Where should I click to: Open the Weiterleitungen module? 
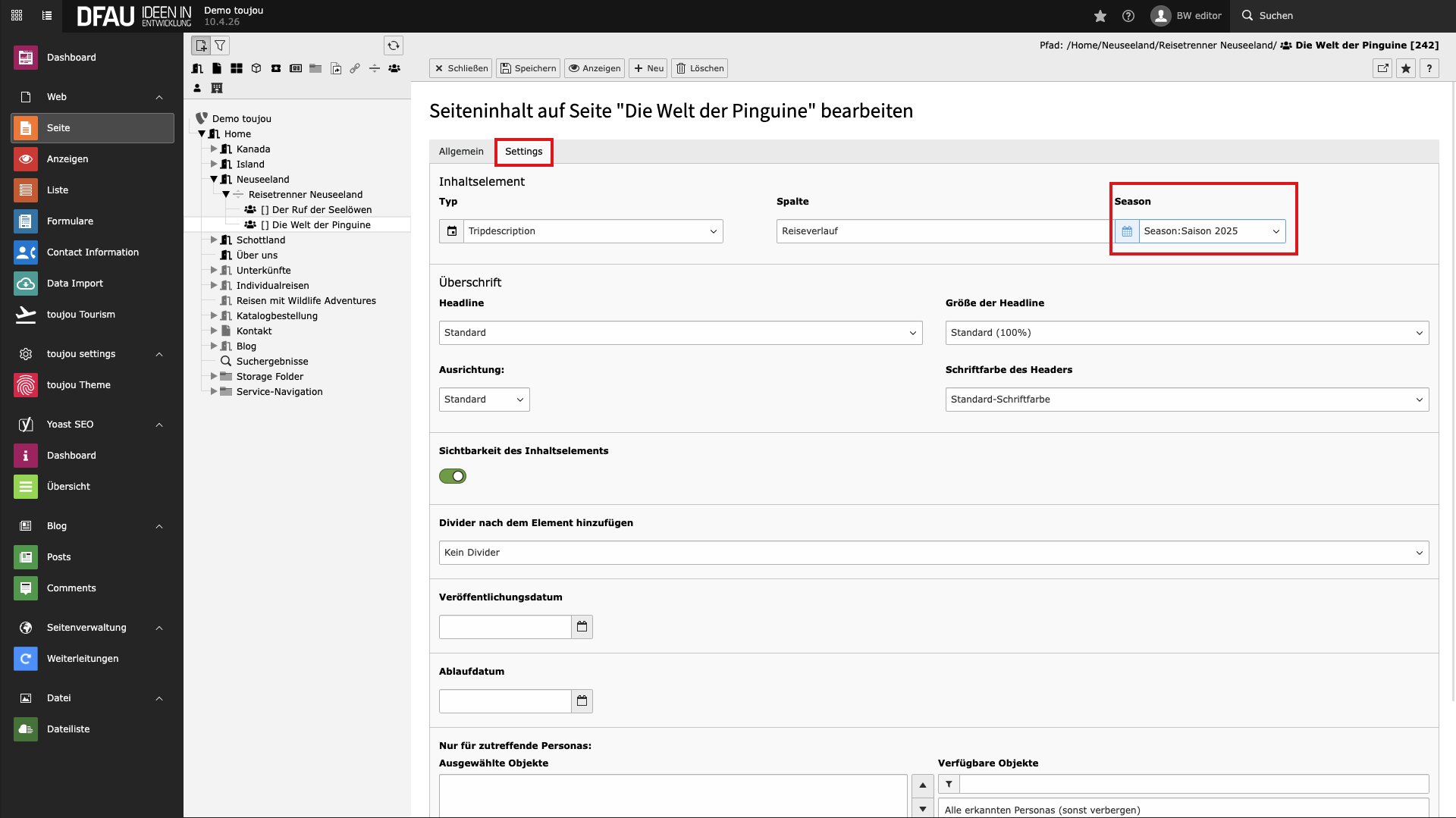(x=93, y=659)
